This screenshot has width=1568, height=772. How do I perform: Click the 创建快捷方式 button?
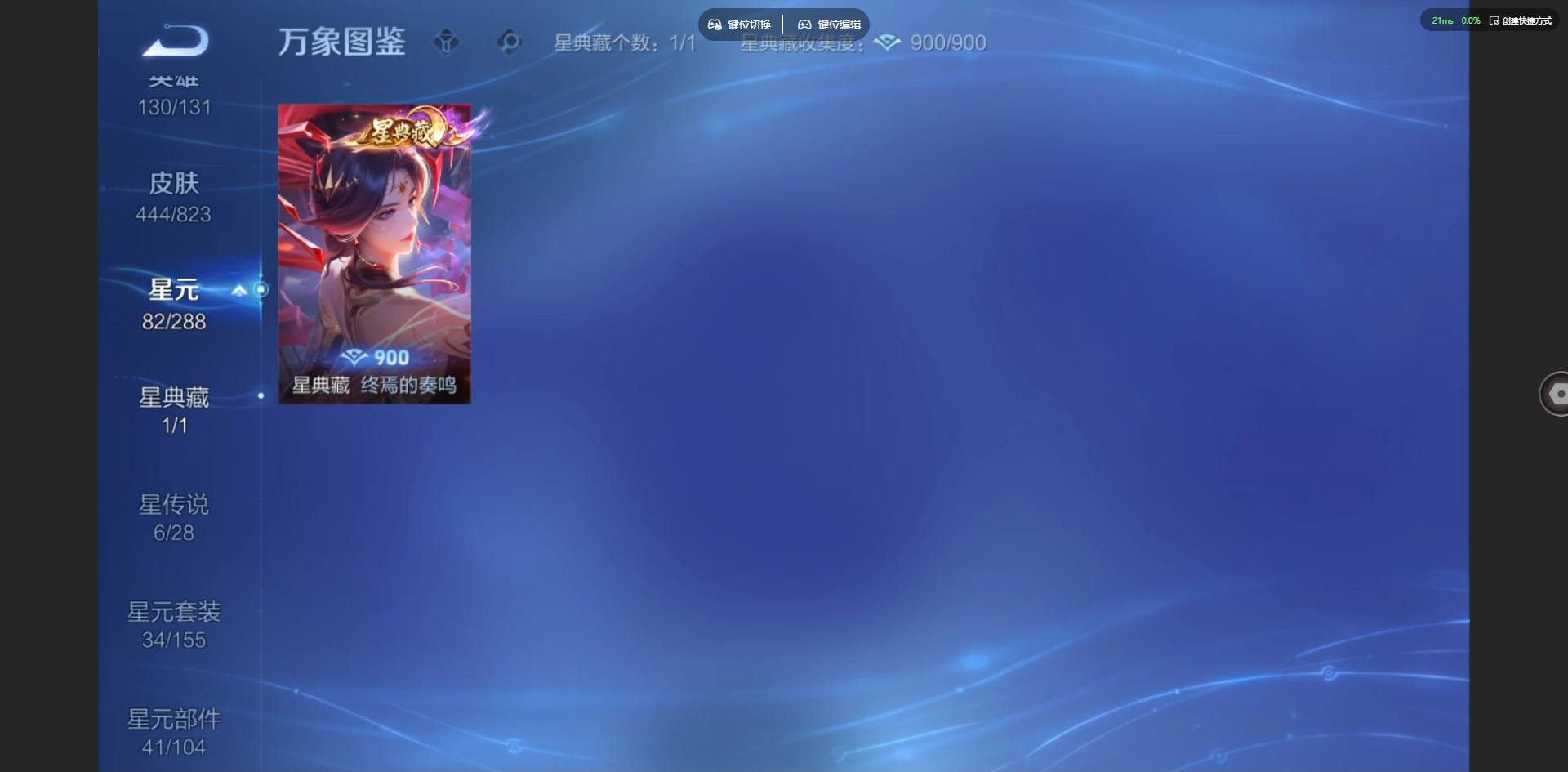pyautogui.click(x=1521, y=20)
